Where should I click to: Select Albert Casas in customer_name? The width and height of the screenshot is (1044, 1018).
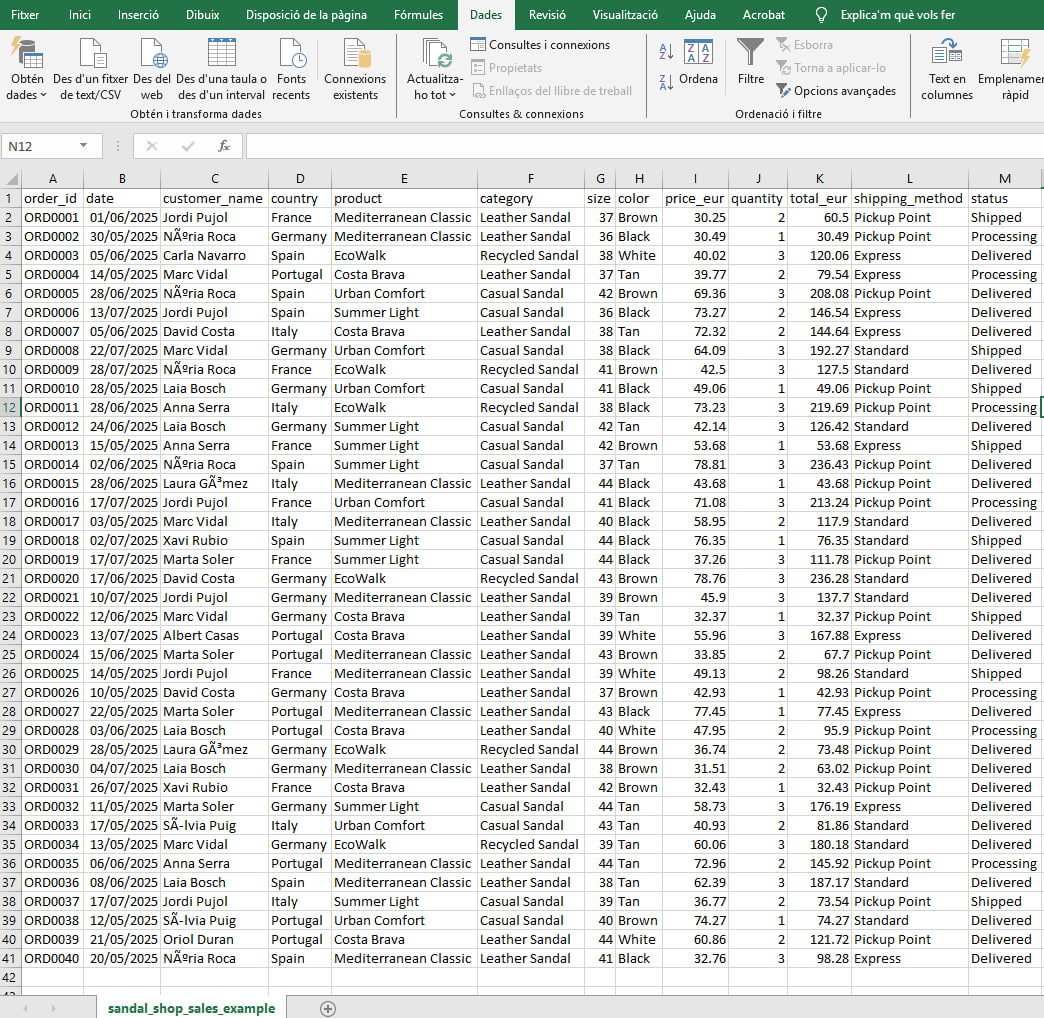214,636
